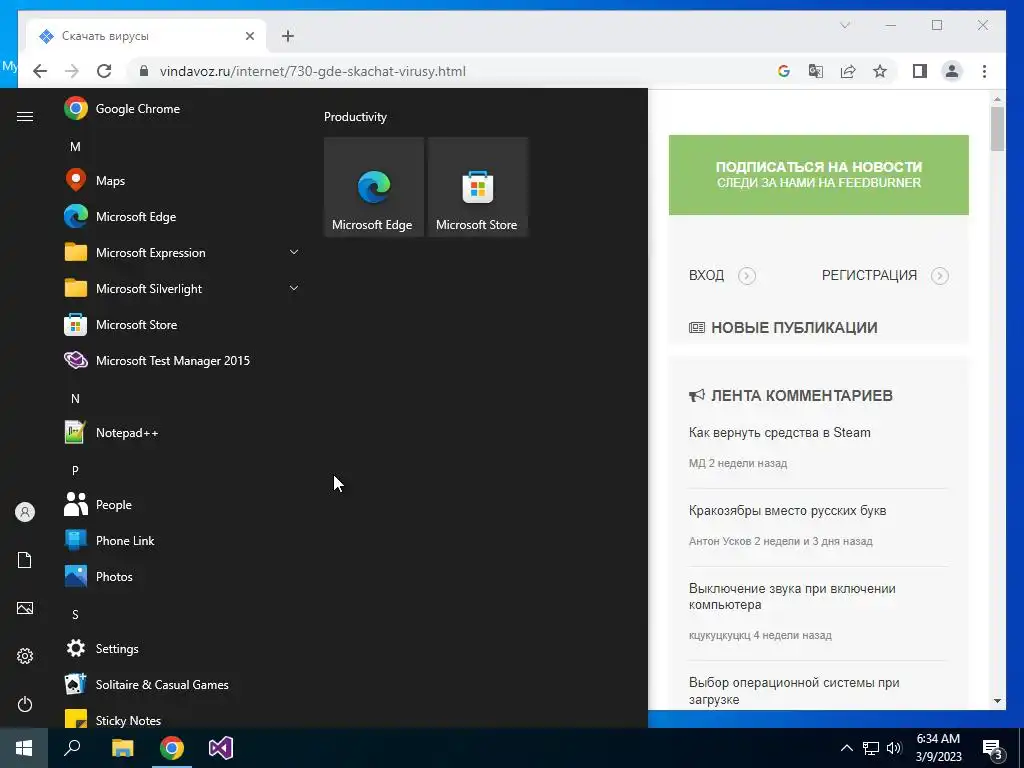Screen dimensions: 1024x768
Task: Click the clock showing 6:34 AM
Action: 938,739
